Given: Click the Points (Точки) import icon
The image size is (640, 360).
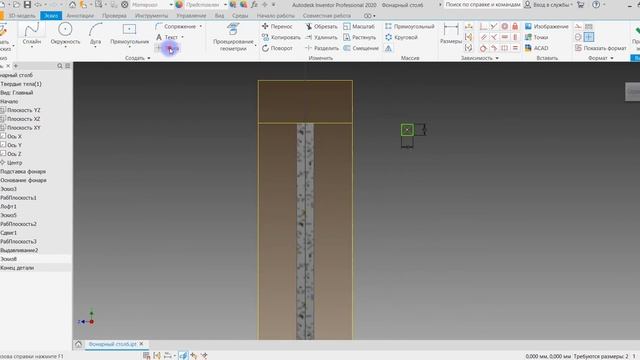Looking at the screenshot, I should point(528,37).
